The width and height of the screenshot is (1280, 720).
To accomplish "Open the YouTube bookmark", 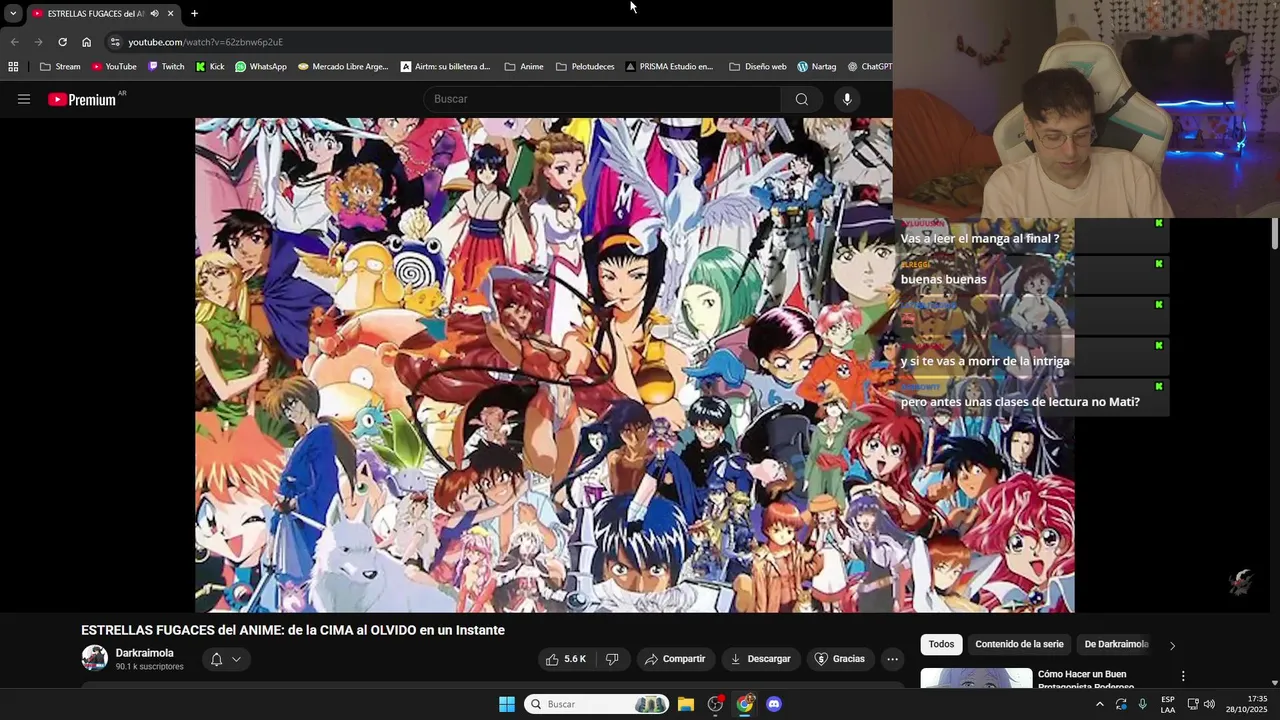I will 113,67.
